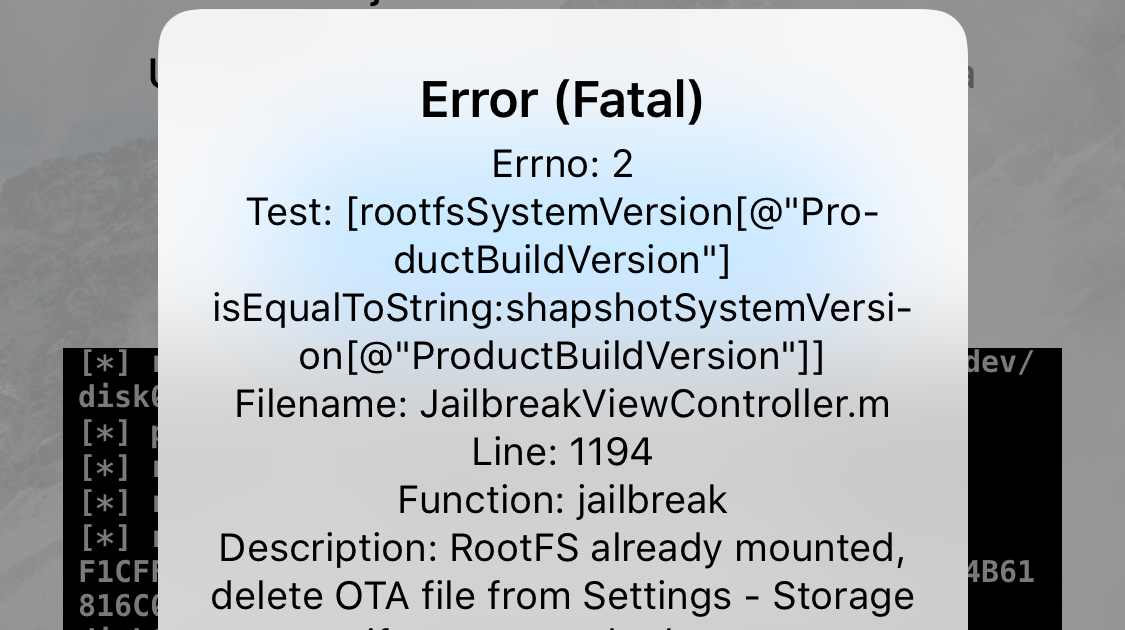
Task: Click the first ductBuildVersion"] text line
Action: coord(562,260)
